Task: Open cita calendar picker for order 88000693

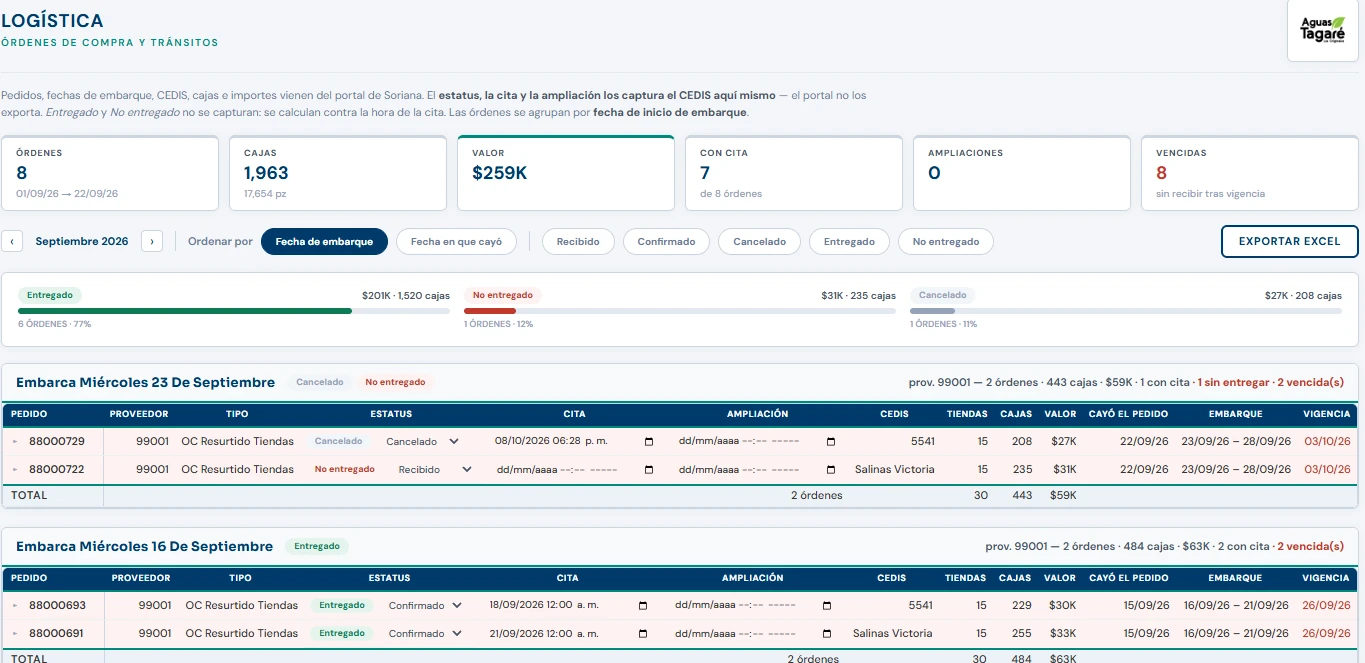Action: pos(643,606)
